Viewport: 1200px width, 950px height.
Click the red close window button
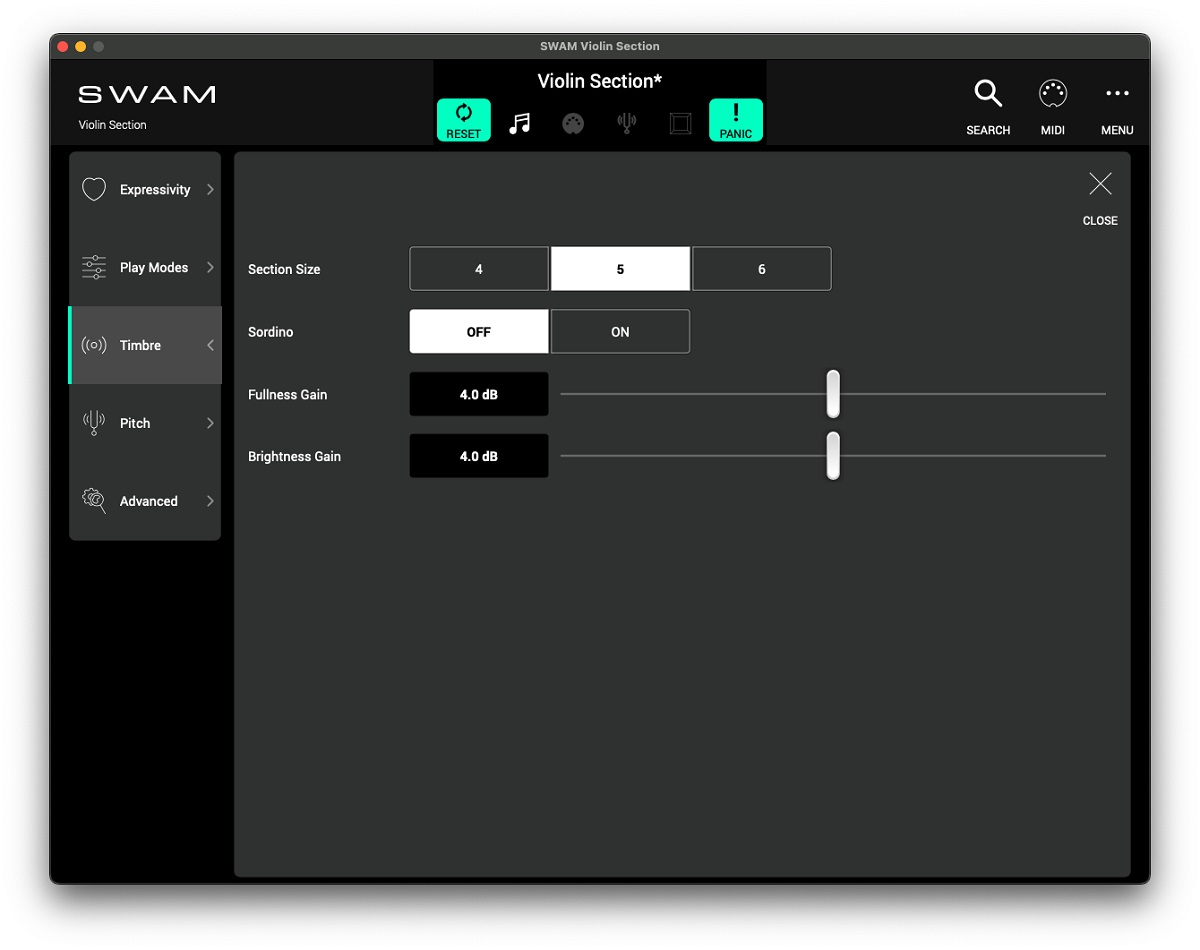[63, 46]
